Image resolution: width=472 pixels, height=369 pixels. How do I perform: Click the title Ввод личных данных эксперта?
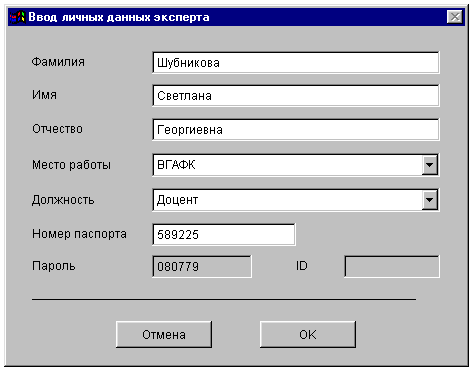[x=119, y=17]
